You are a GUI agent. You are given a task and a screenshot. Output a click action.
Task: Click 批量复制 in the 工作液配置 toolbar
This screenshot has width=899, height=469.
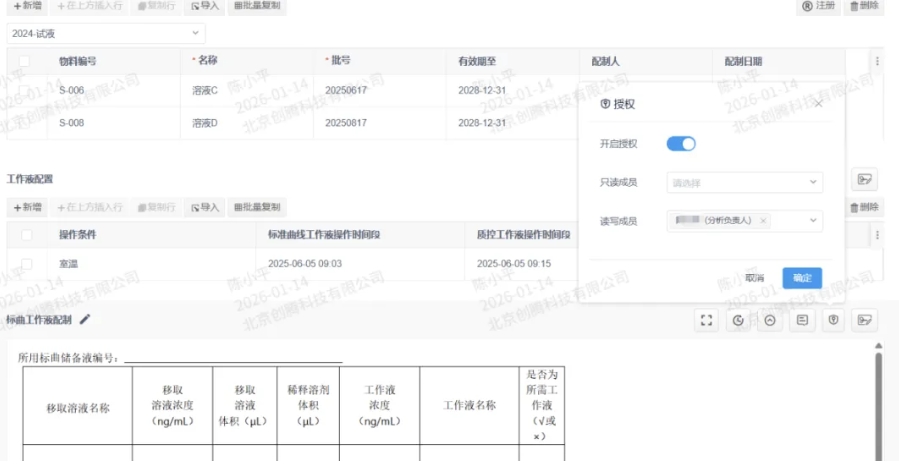click(257, 207)
